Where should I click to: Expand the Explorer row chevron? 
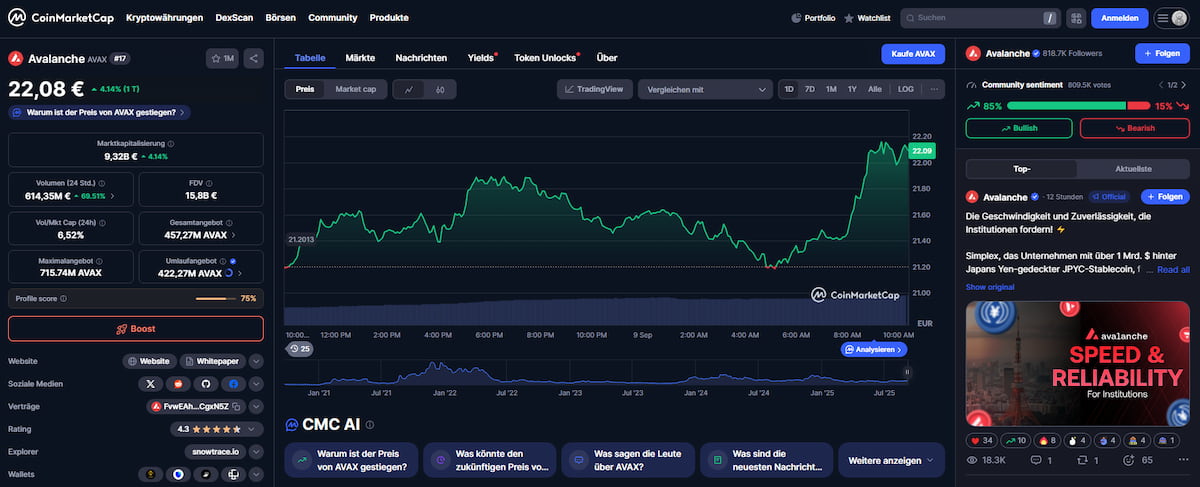pos(257,452)
